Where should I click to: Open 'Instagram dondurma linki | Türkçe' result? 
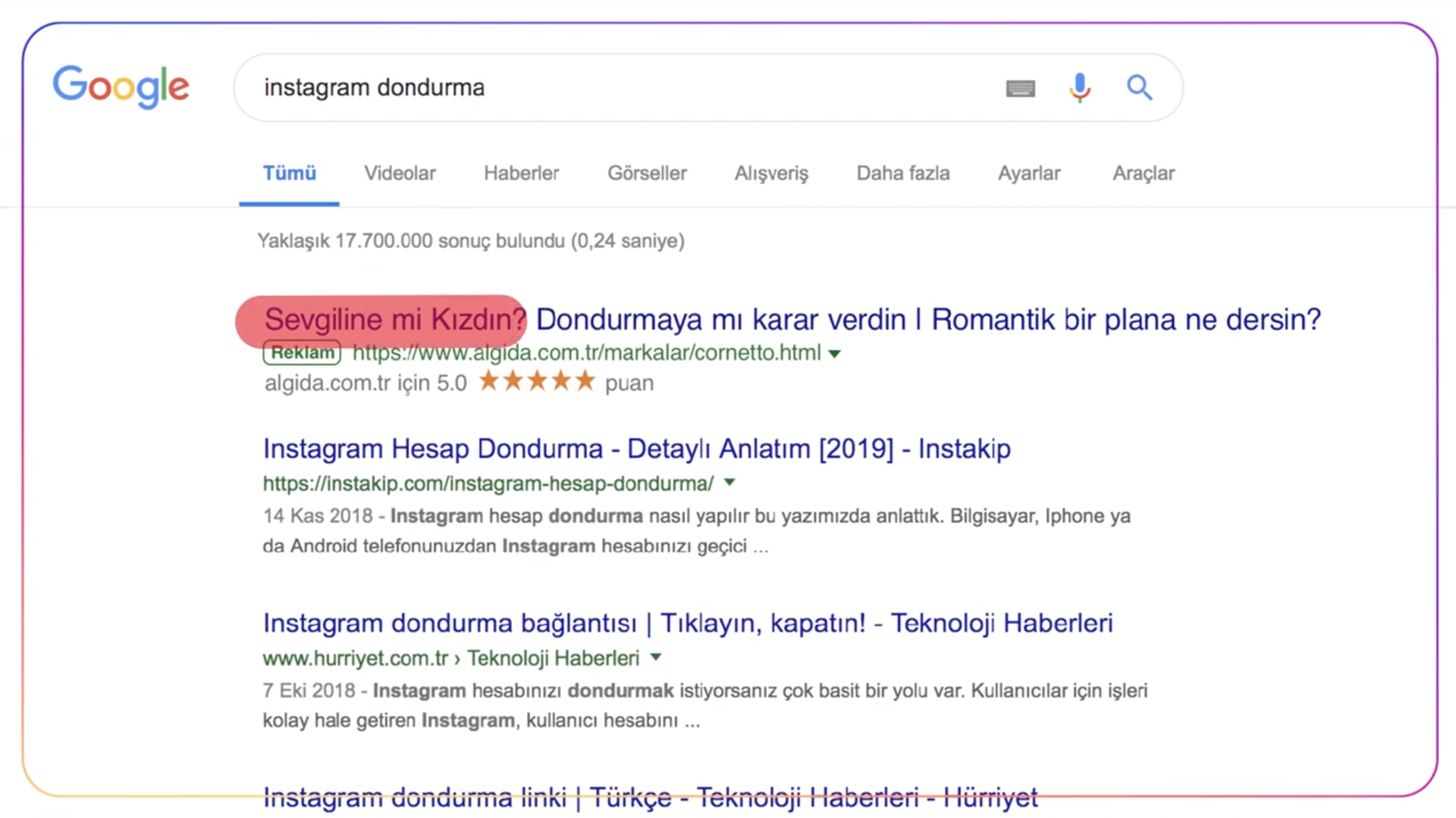click(x=650, y=797)
